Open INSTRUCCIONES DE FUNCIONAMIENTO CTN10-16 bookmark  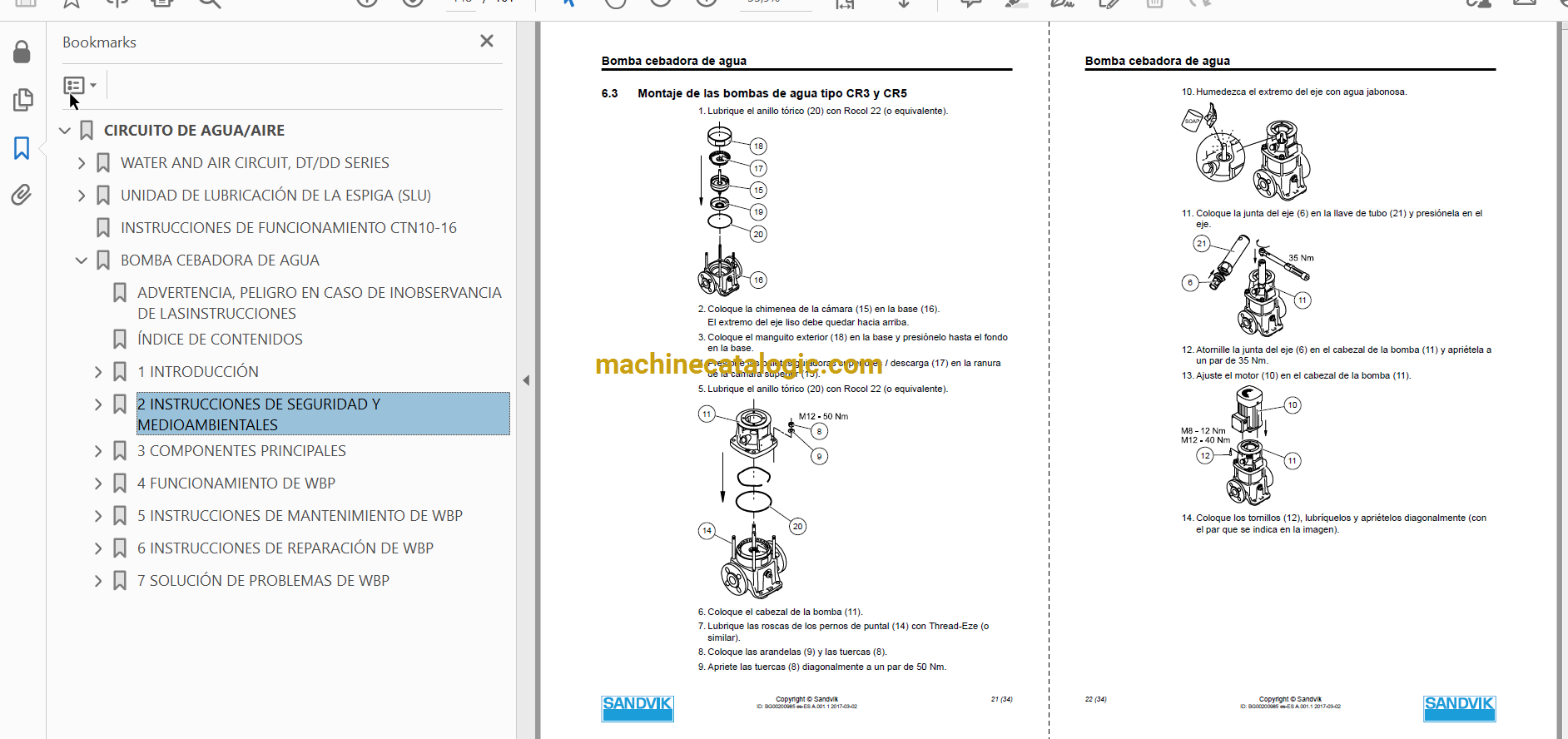click(x=289, y=228)
